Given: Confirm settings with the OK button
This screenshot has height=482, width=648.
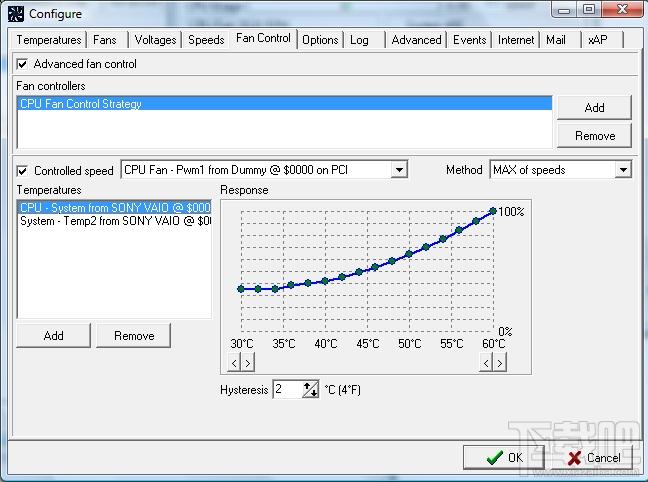Looking at the screenshot, I should [503, 457].
